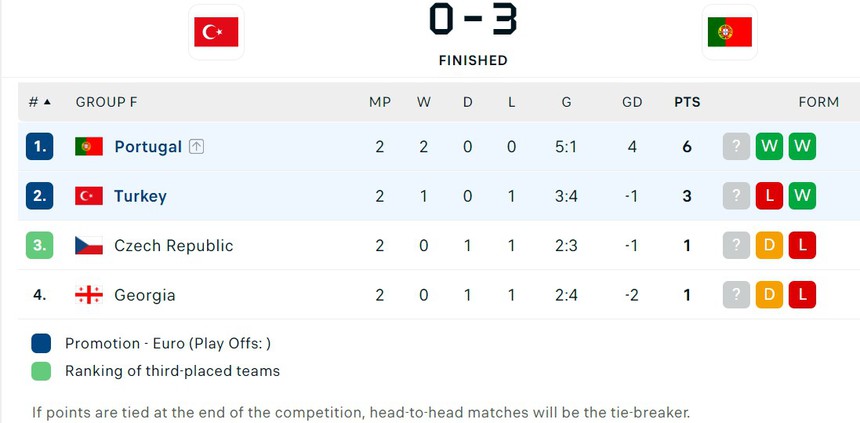
Task: Click the Georgia flag icon
Action: 89,295
